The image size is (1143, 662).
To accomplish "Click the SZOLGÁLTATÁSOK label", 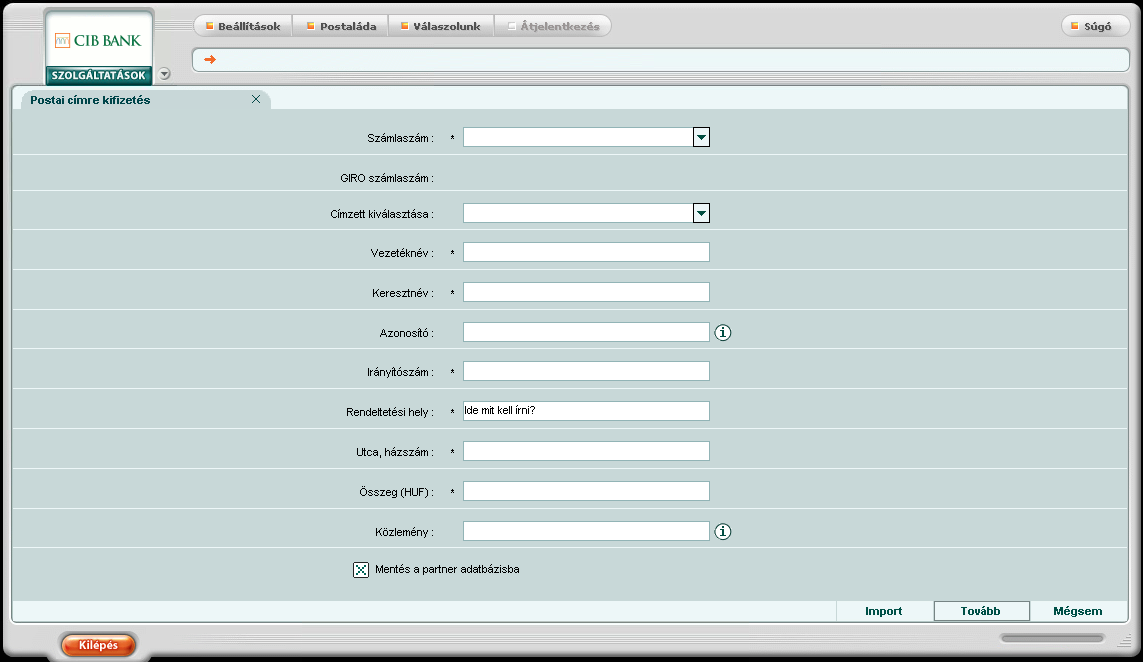I will [x=98, y=75].
